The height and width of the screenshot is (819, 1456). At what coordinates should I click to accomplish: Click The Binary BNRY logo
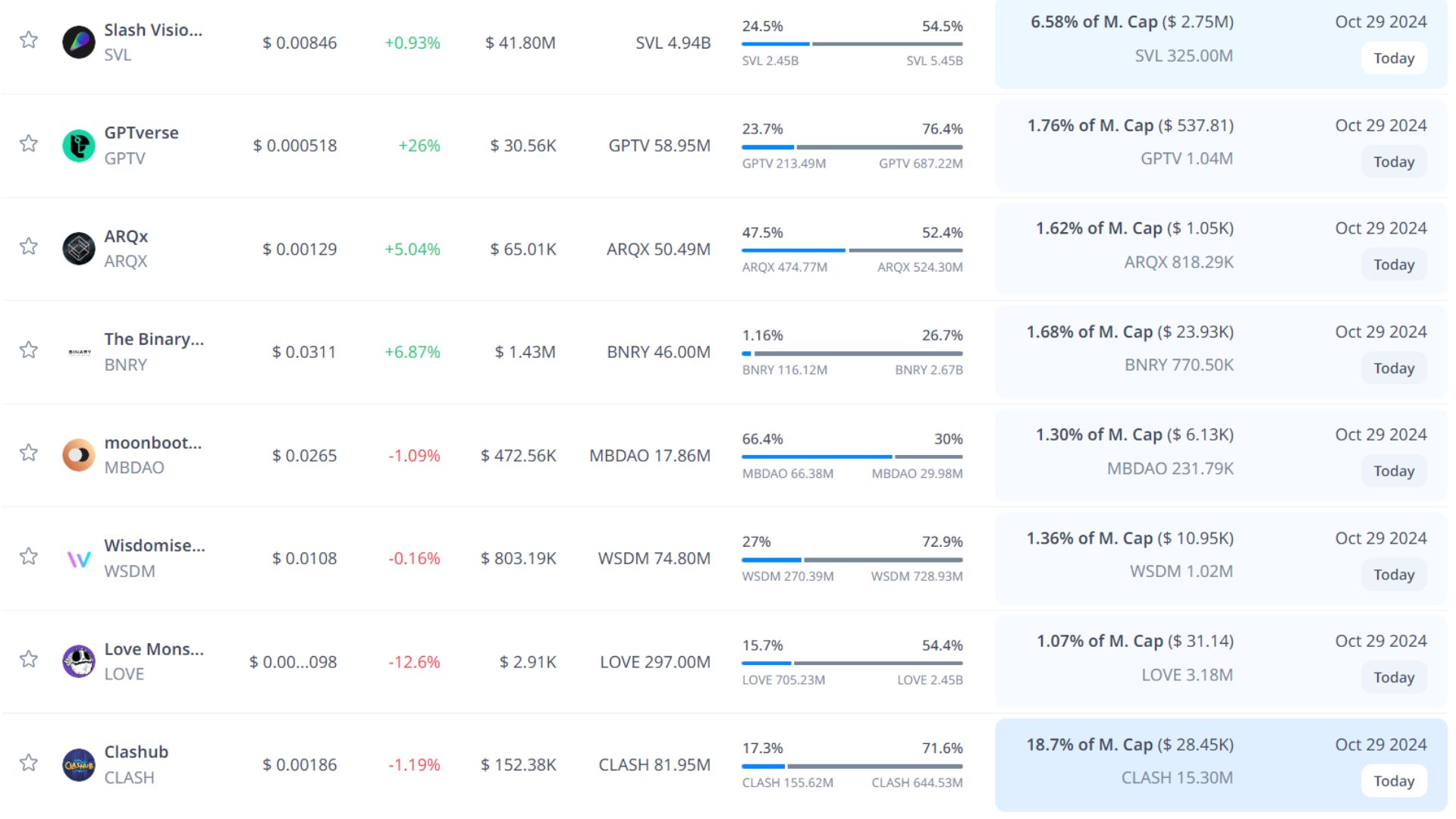pyautogui.click(x=79, y=352)
